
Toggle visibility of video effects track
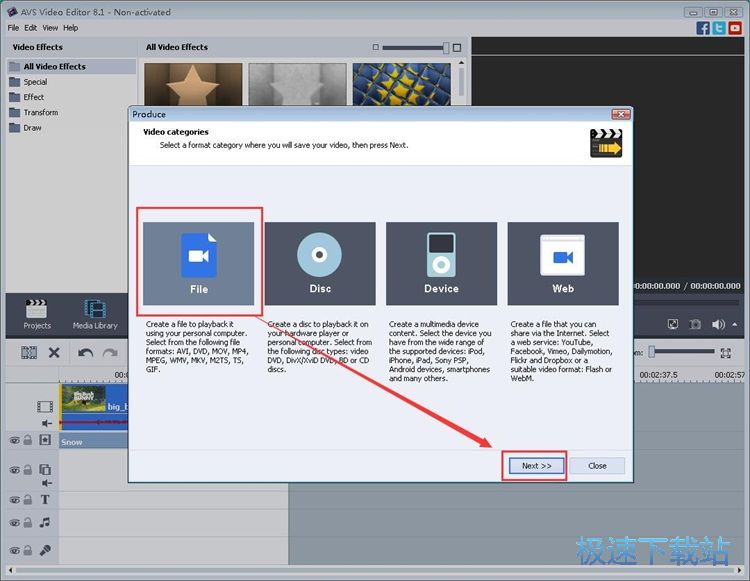coord(15,440)
